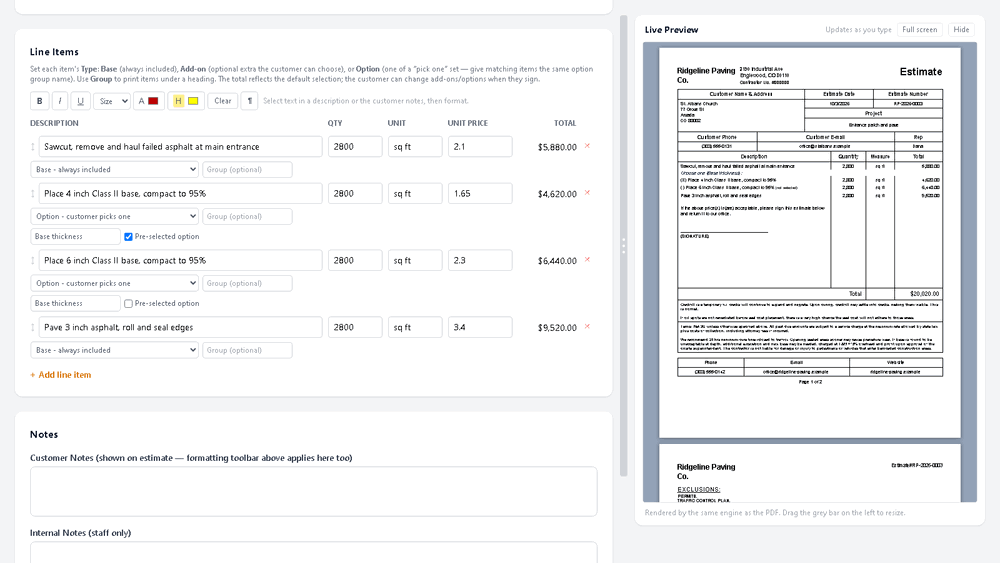Viewport: 1000px width, 563px height.
Task: Edit unit price 3.4 field
Action: click(x=480, y=328)
